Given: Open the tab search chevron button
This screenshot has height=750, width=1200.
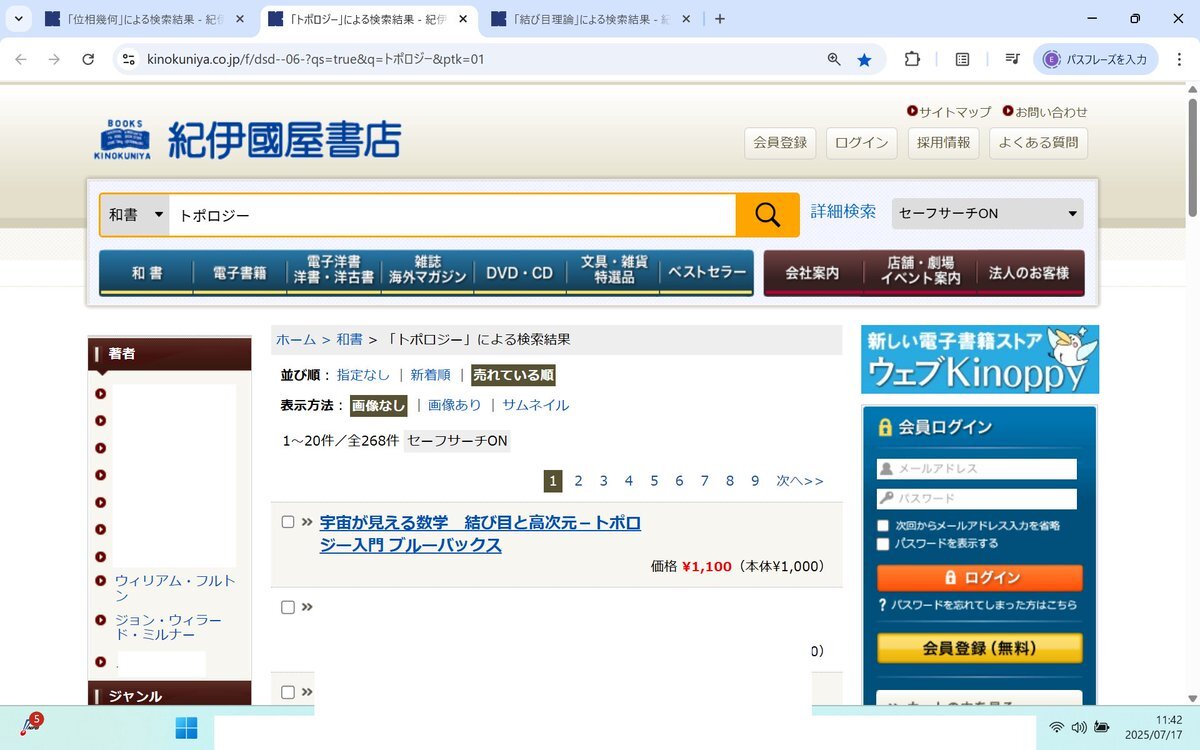Looking at the screenshot, I should [x=18, y=19].
